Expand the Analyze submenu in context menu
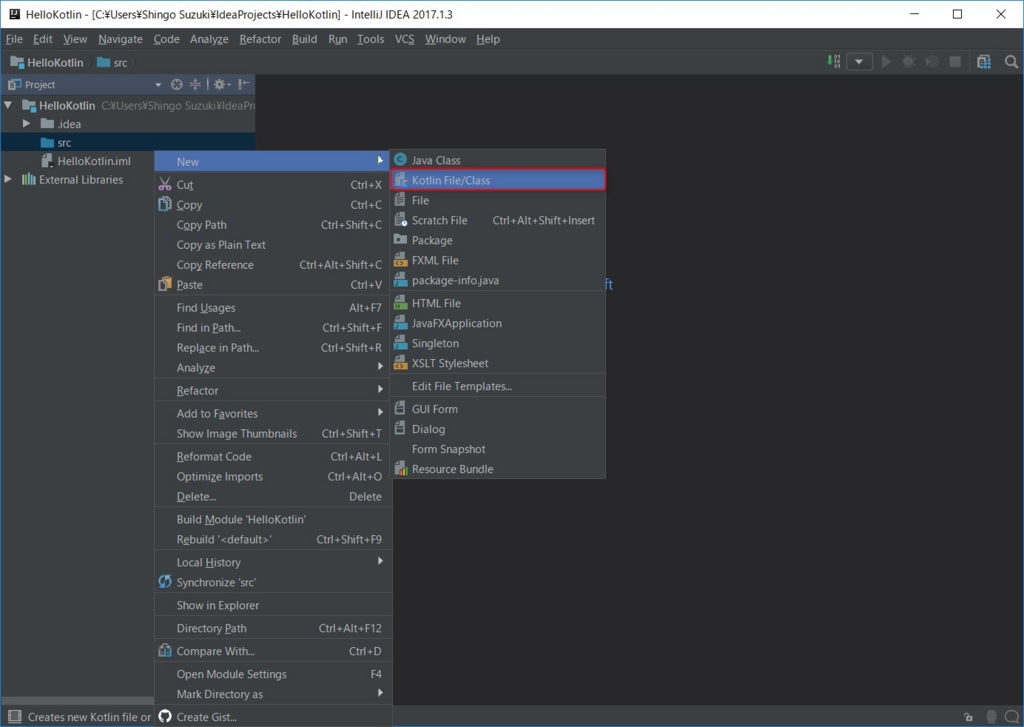The height and width of the screenshot is (727, 1024). [x=273, y=368]
